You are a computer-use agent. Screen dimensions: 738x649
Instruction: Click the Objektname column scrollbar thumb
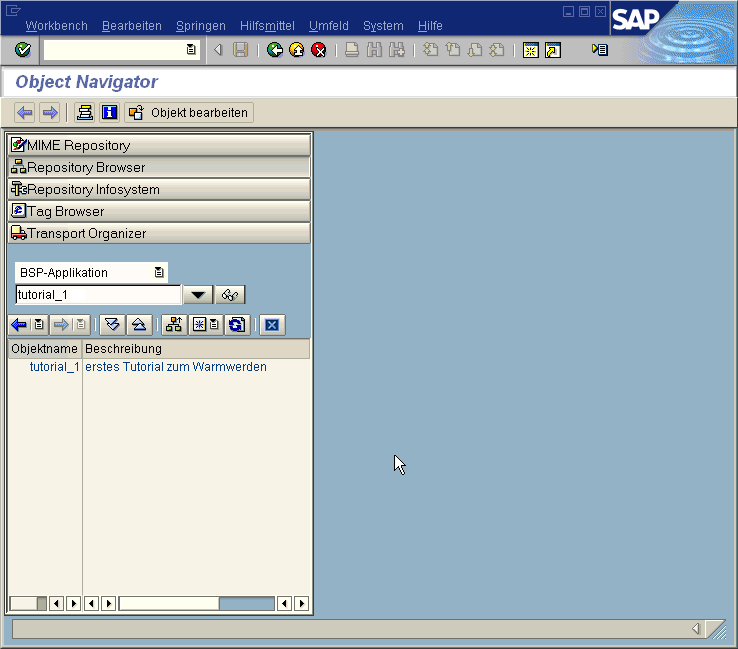coord(23,603)
